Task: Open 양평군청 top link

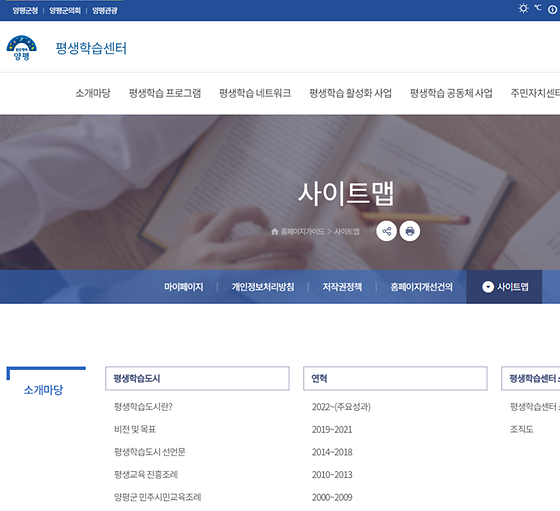Action: pyautogui.click(x=25, y=11)
